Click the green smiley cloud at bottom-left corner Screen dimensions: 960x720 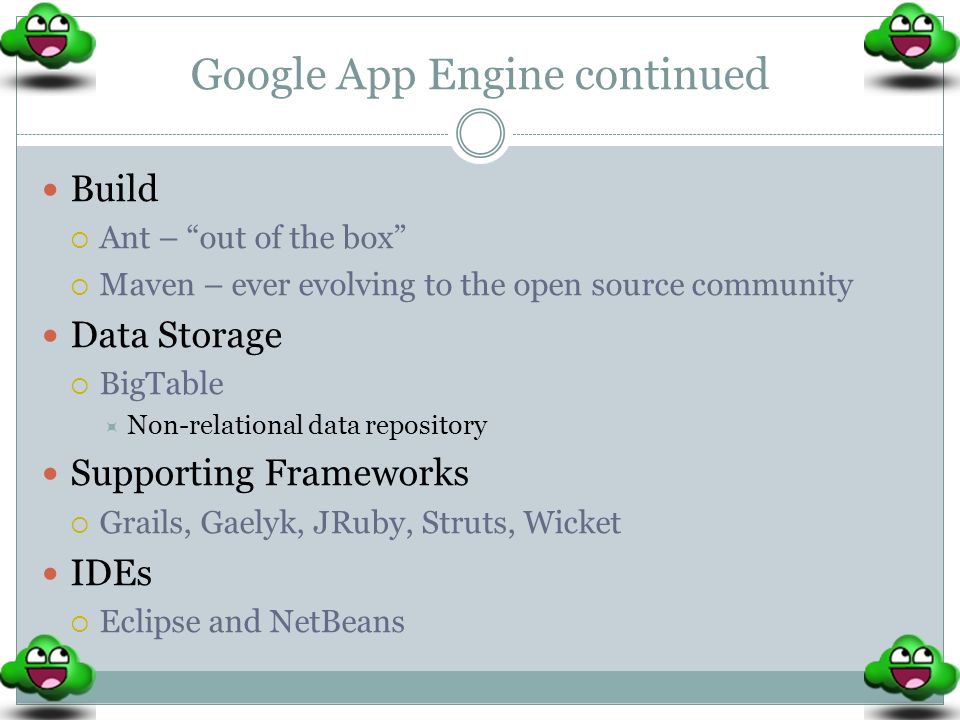48,667
